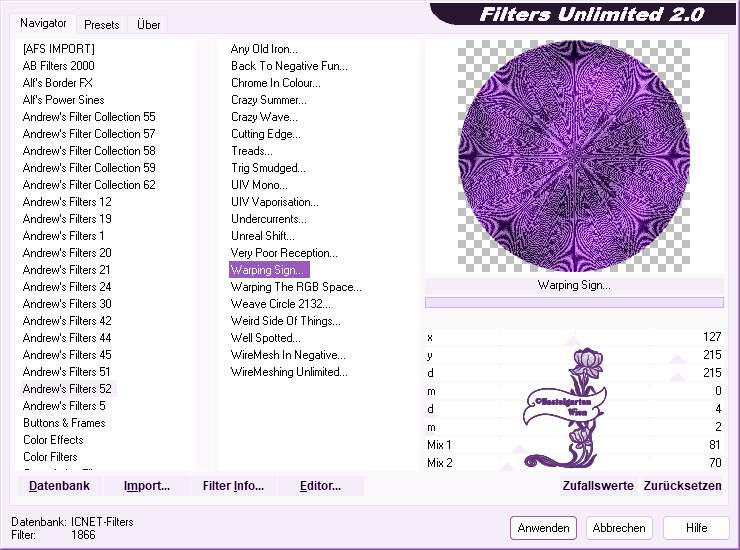The image size is (740, 550).
Task: Select Andrew's Filters 1 category
Action: (x=63, y=236)
